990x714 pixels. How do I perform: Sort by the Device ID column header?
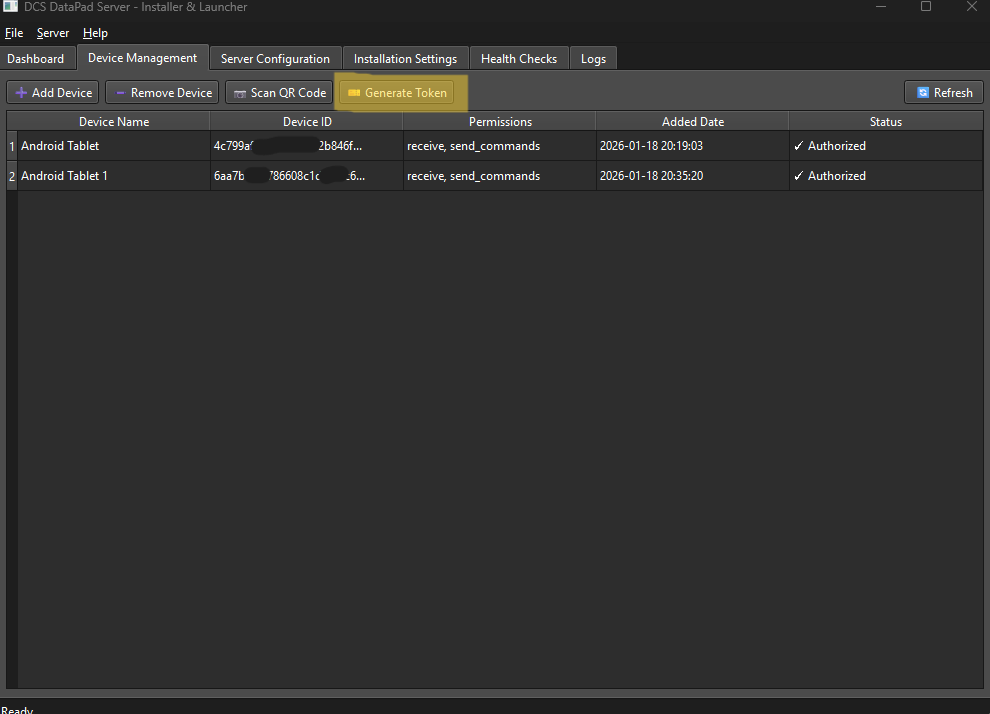(307, 121)
